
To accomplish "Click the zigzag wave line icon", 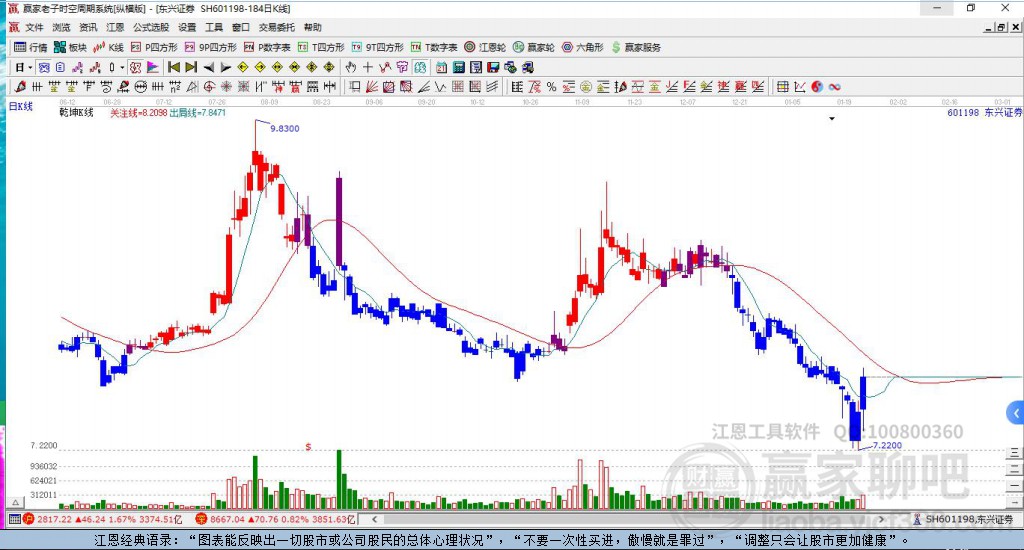I will 441,87.
